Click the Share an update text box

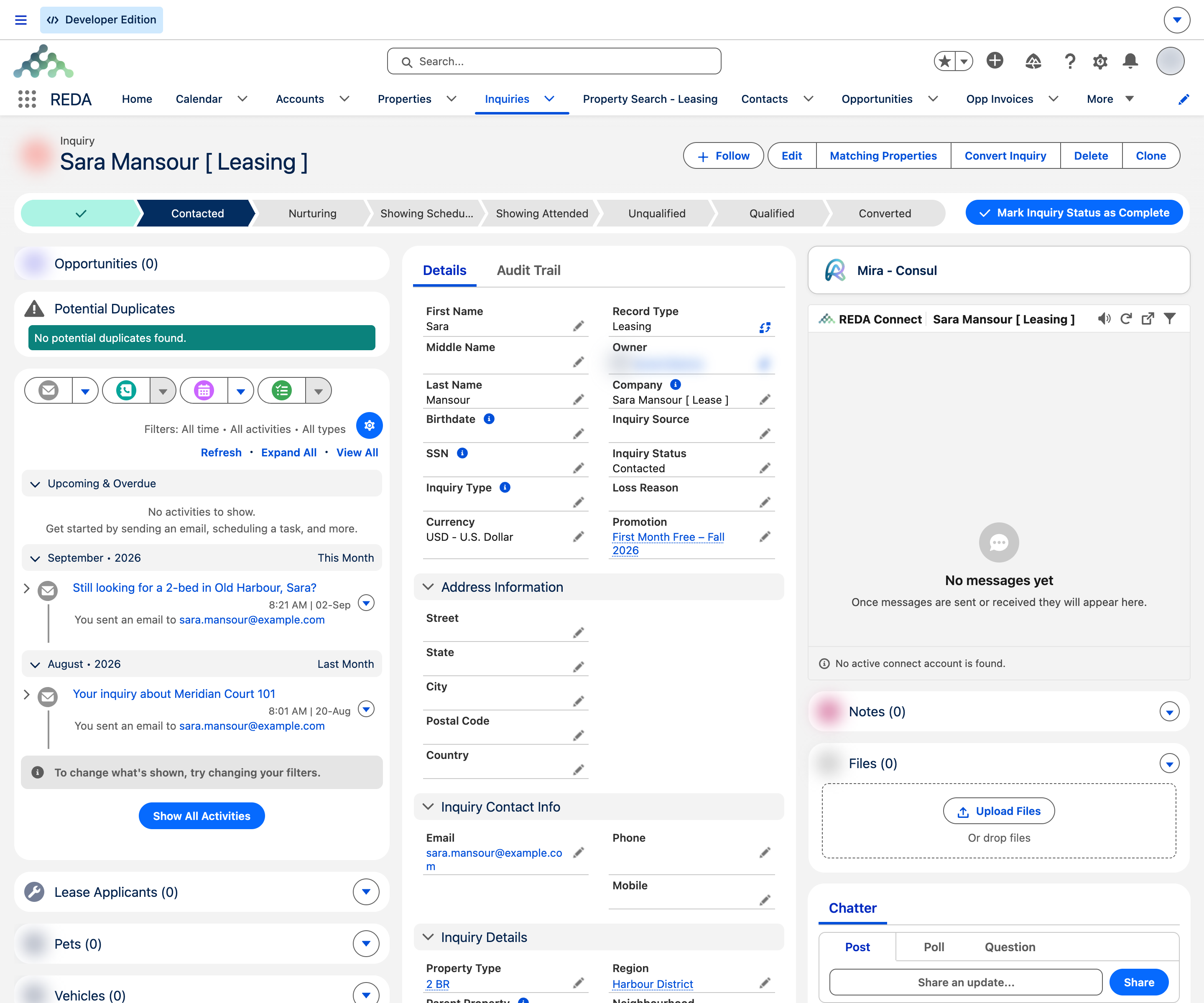tap(965, 983)
